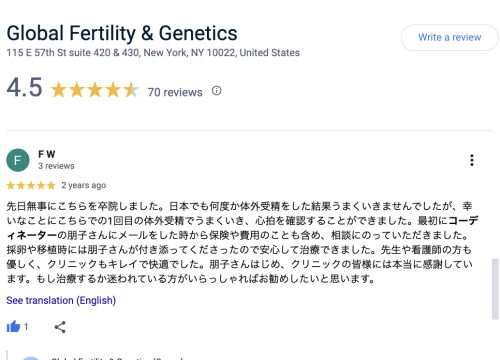Screen dimensions: 500x360
Task: Click the Global Fertility & Genetics title
Action: point(122,33)
